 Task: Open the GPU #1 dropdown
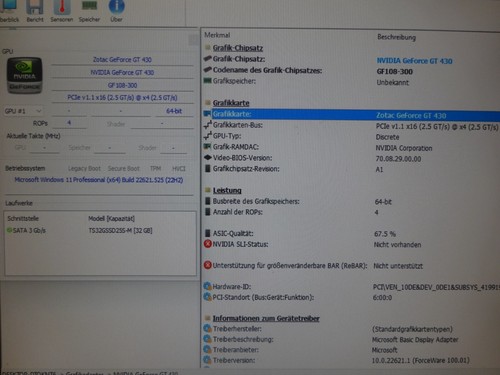tap(23, 111)
